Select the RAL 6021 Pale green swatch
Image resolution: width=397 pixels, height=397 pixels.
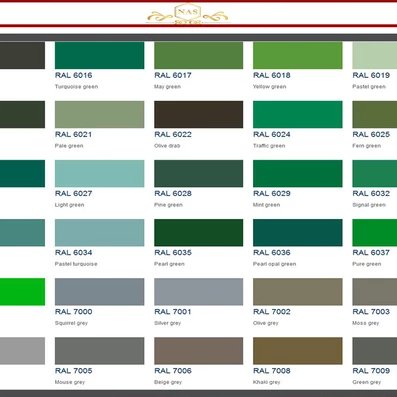99,114
